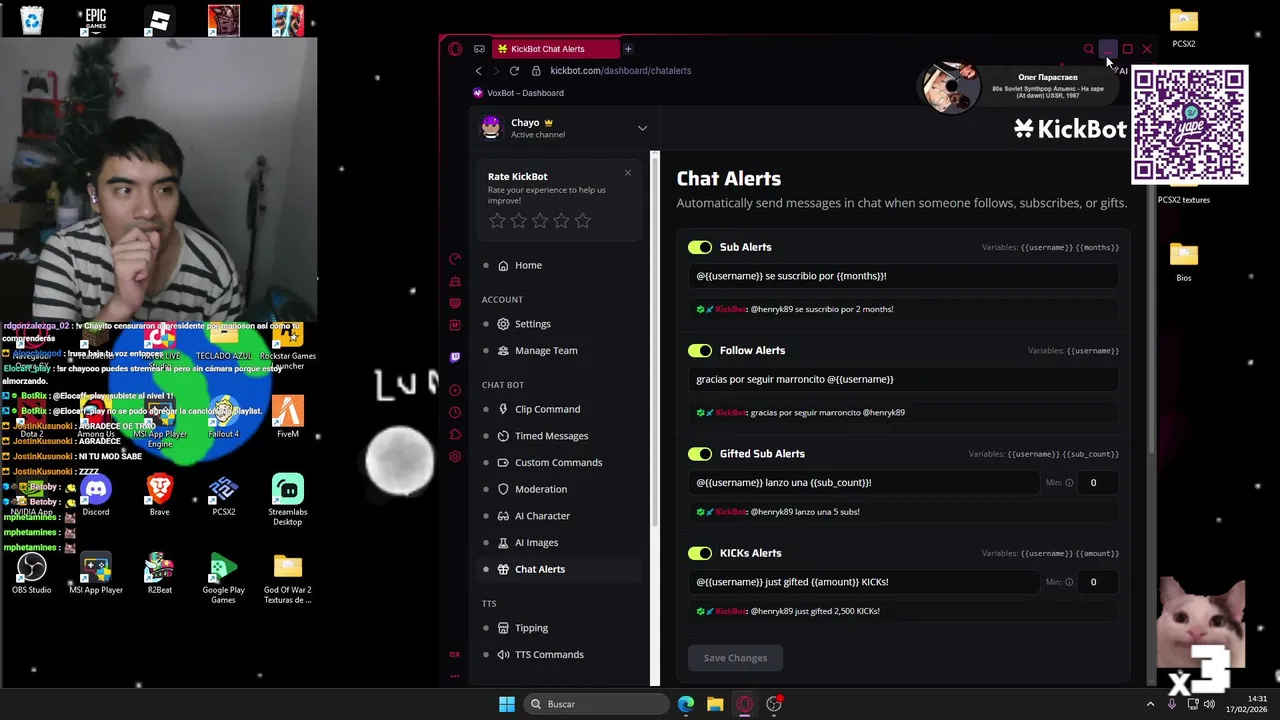
Task: Select the Brave desktop icon
Action: 160,495
